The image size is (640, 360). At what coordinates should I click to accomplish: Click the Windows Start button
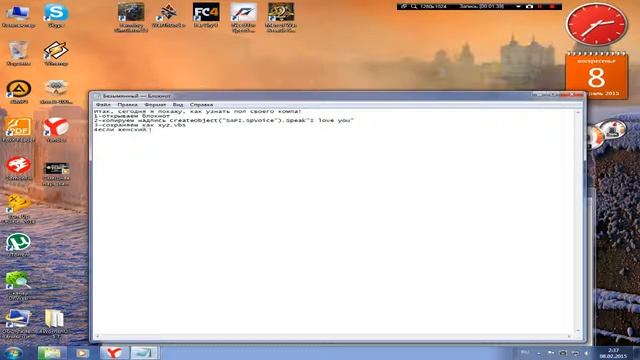pyautogui.click(x=14, y=353)
